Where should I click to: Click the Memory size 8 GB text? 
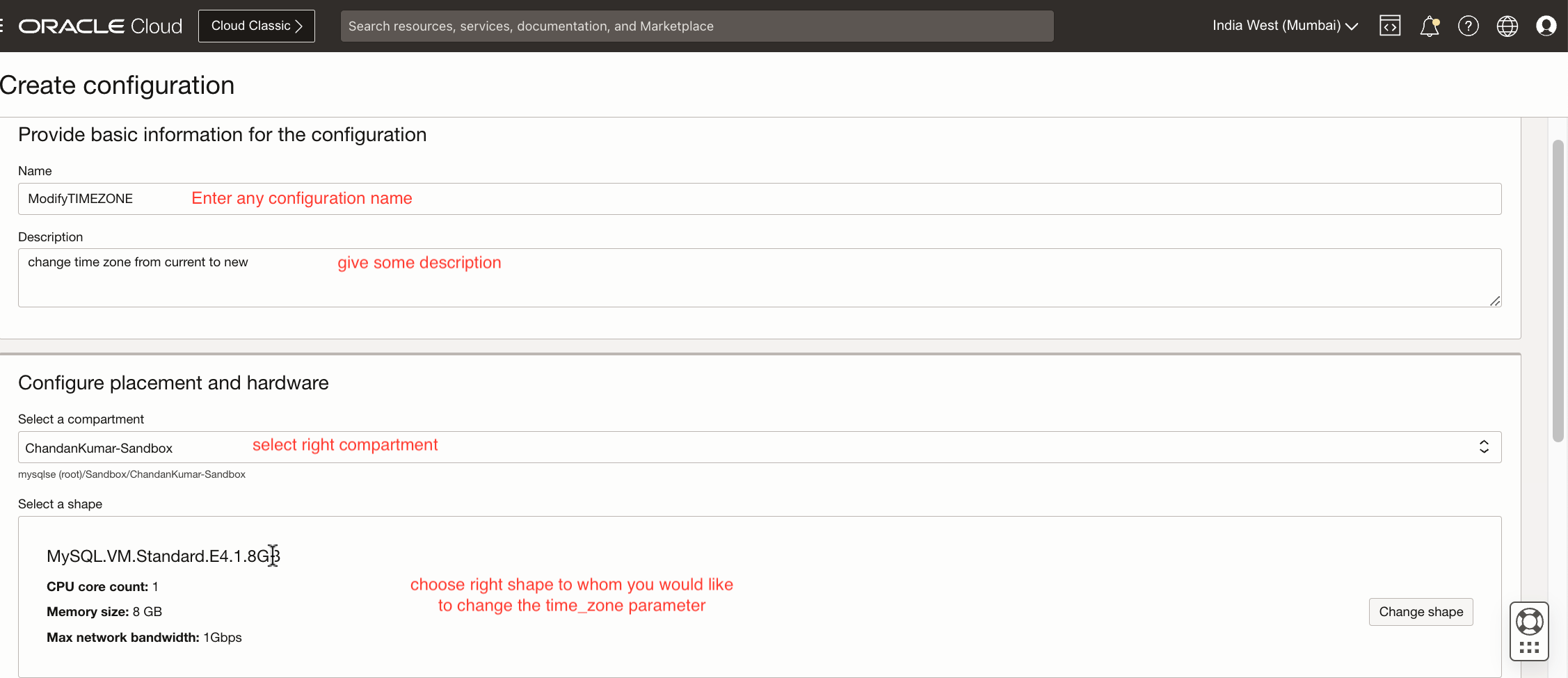coord(104,612)
